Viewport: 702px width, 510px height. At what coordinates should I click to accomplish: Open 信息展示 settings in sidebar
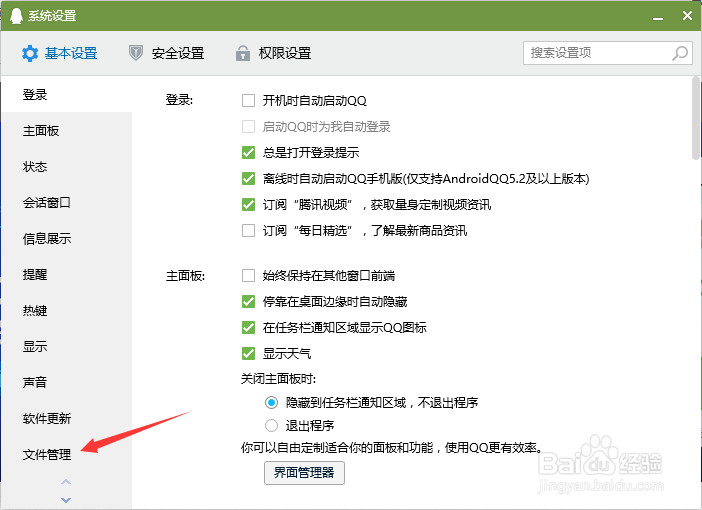pyautogui.click(x=66, y=239)
